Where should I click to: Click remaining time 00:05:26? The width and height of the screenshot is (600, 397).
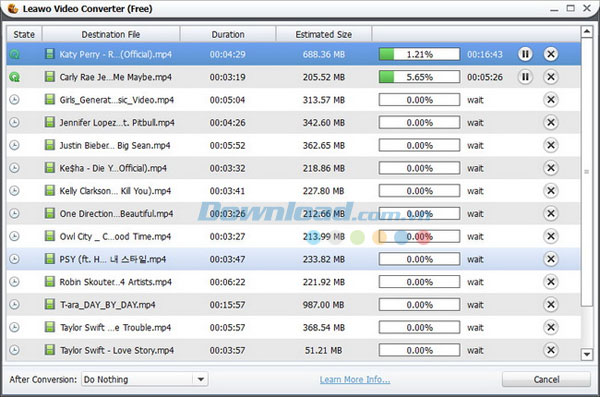click(x=485, y=77)
